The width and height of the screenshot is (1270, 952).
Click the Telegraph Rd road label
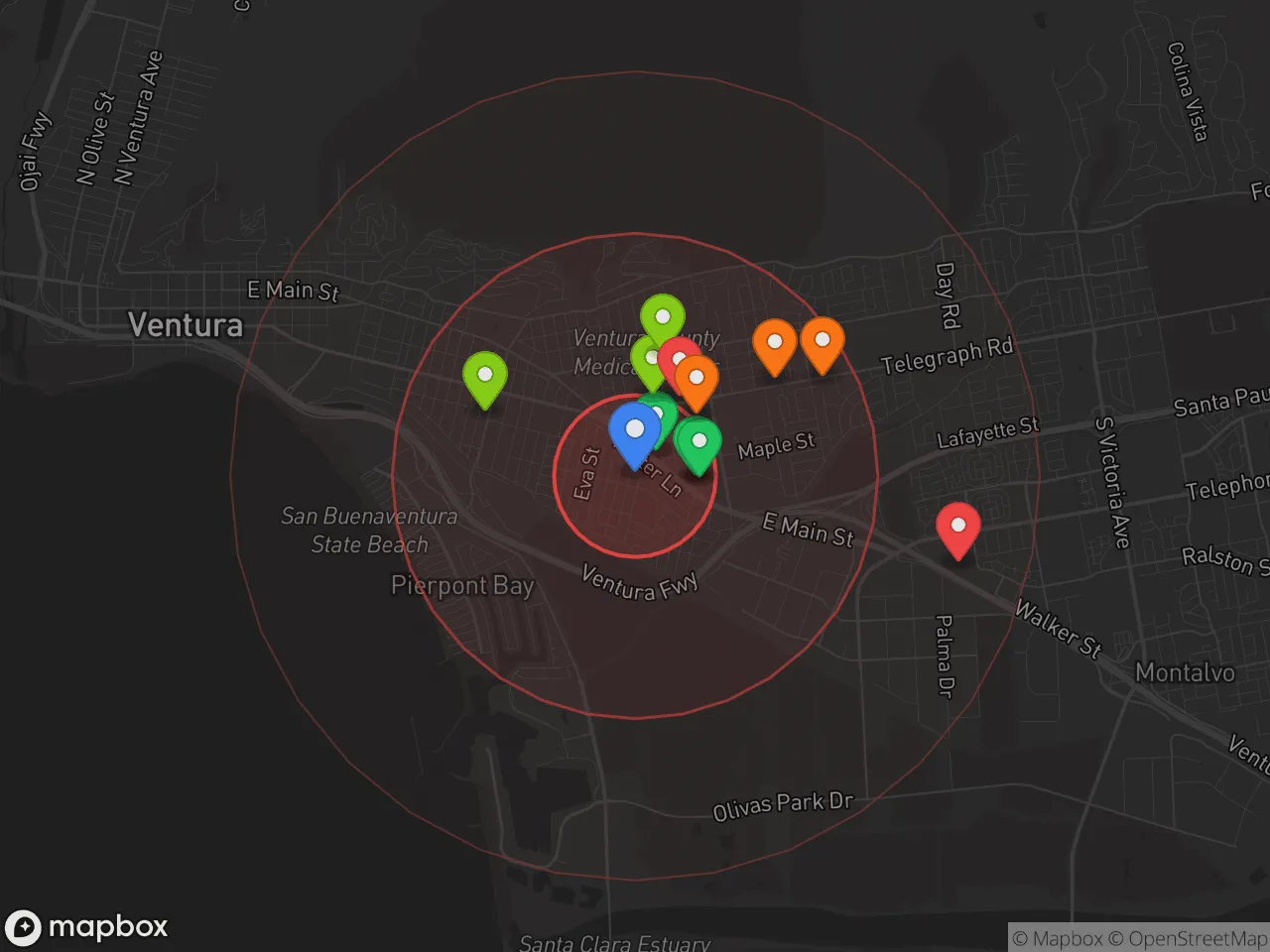tap(947, 356)
